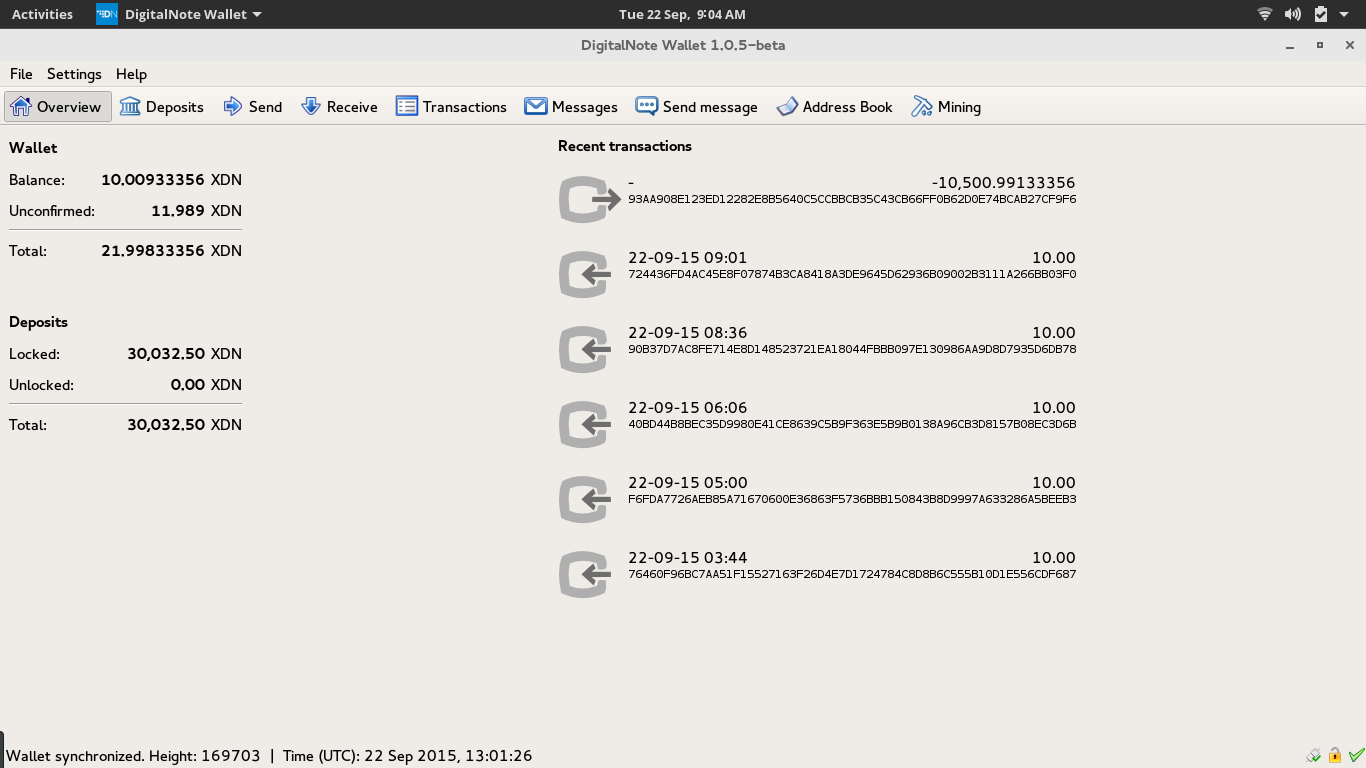Viewport: 1366px width, 768px height.
Task: Click the clipboard battery icon in the top bar
Action: click(x=1321, y=14)
